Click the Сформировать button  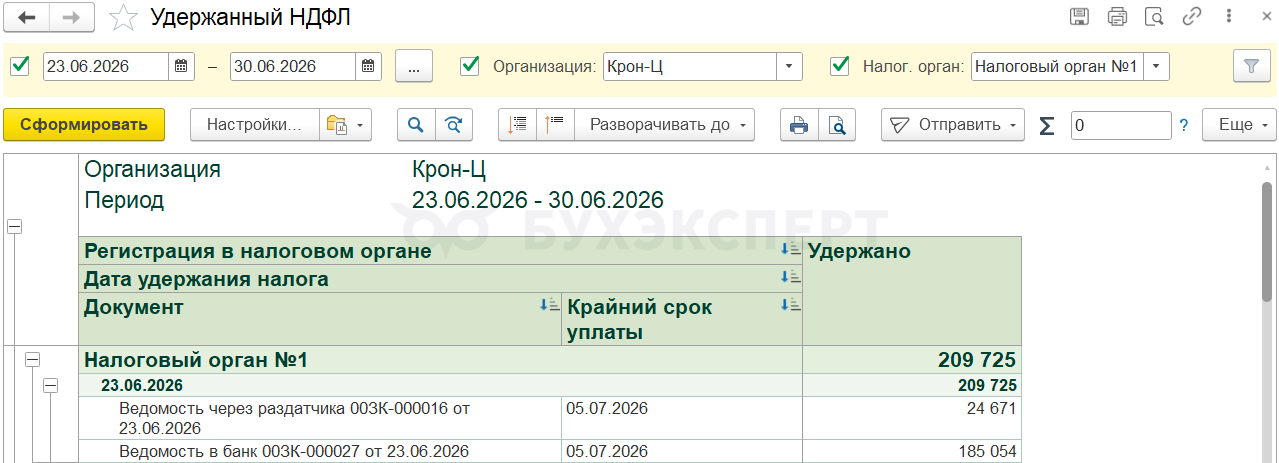click(84, 125)
